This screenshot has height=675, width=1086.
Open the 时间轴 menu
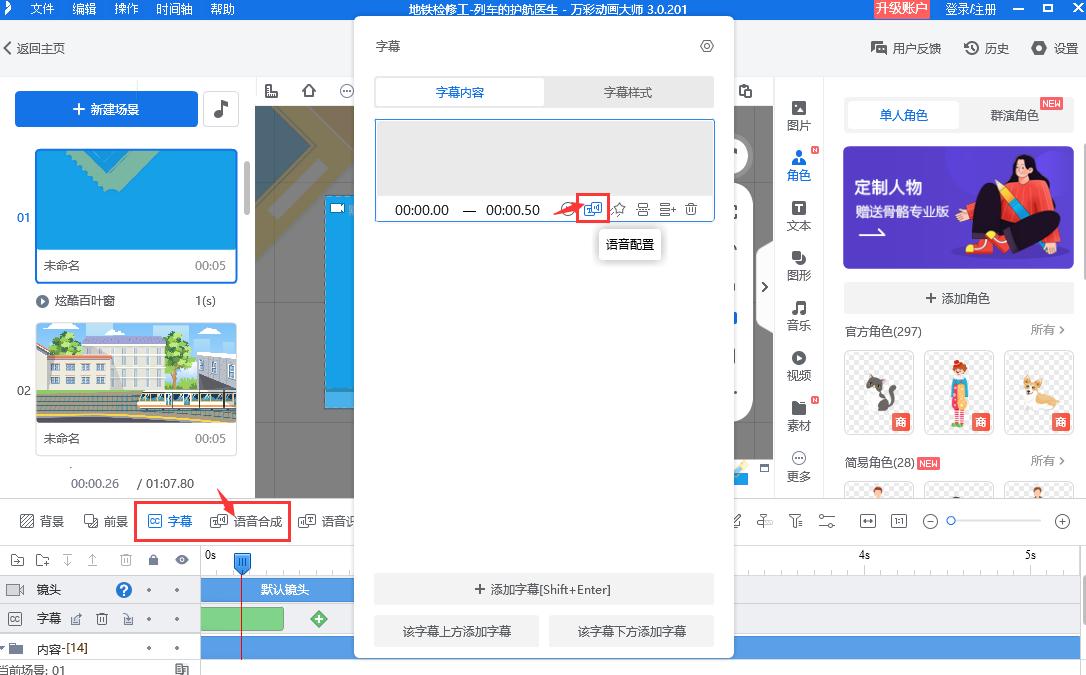pos(174,9)
